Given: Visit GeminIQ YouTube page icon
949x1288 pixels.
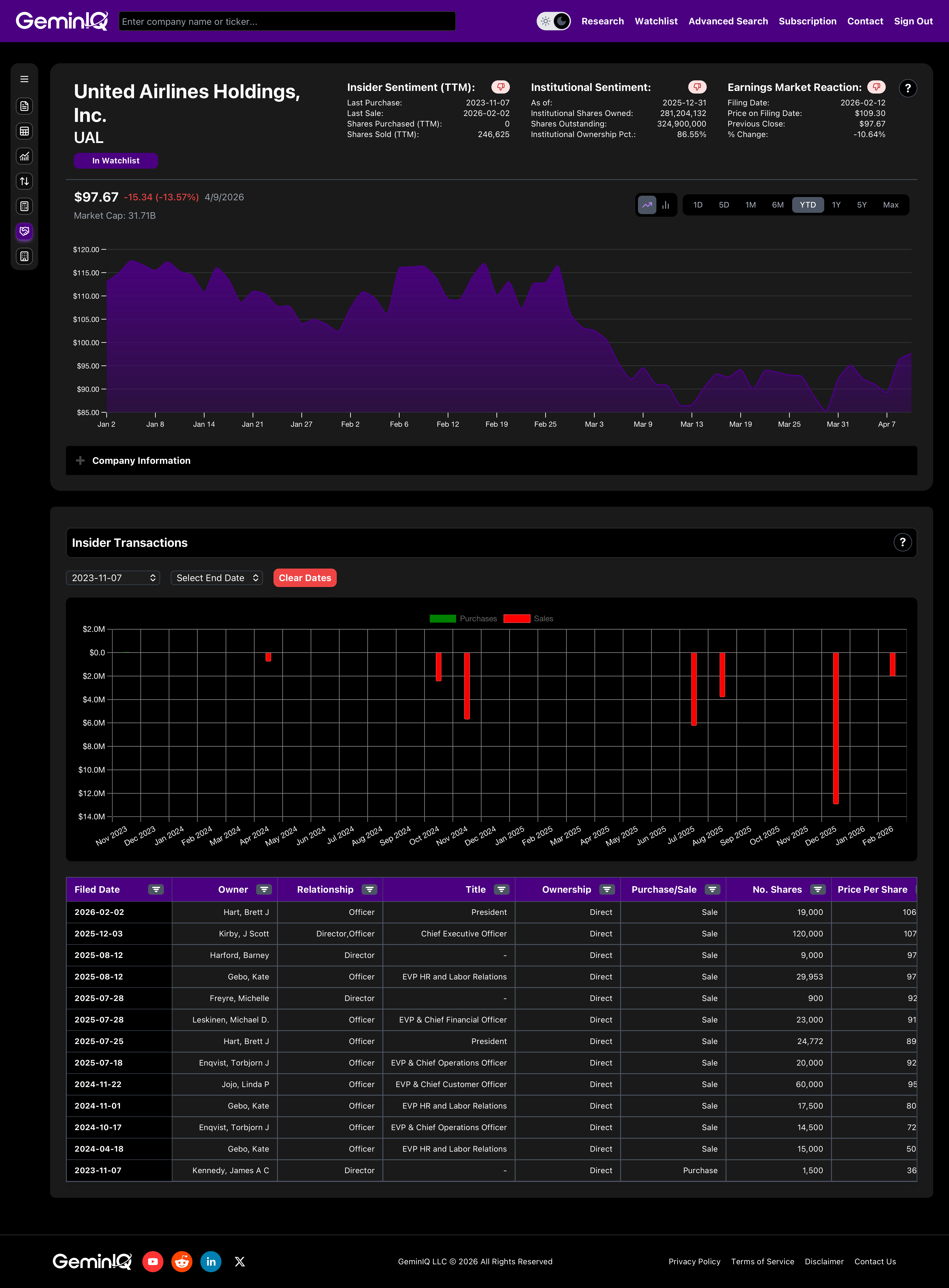Looking at the screenshot, I should (153, 1262).
